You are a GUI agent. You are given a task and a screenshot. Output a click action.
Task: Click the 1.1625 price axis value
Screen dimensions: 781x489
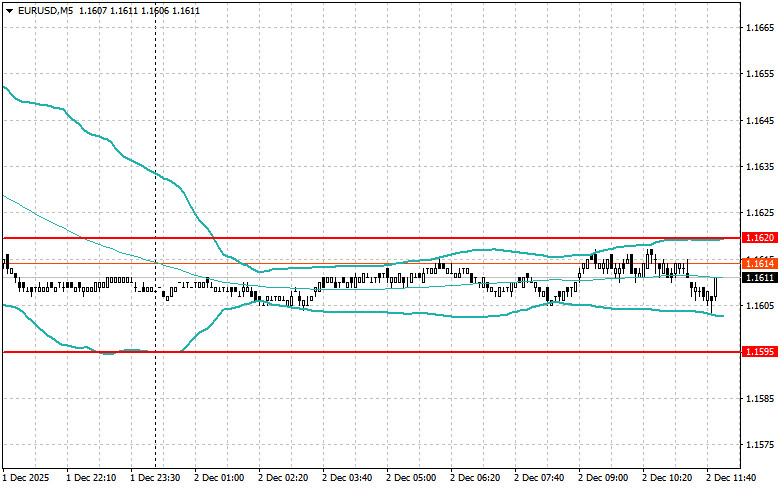(x=760, y=213)
